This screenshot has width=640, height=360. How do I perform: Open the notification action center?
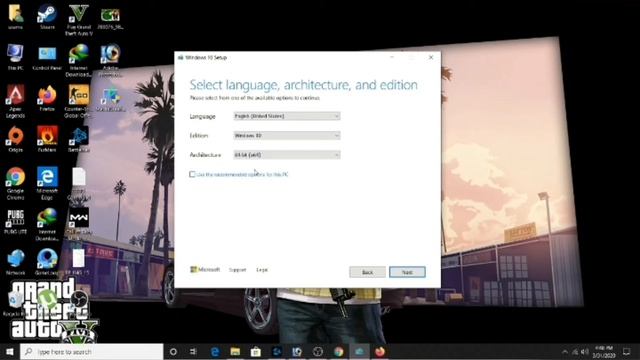(627, 351)
